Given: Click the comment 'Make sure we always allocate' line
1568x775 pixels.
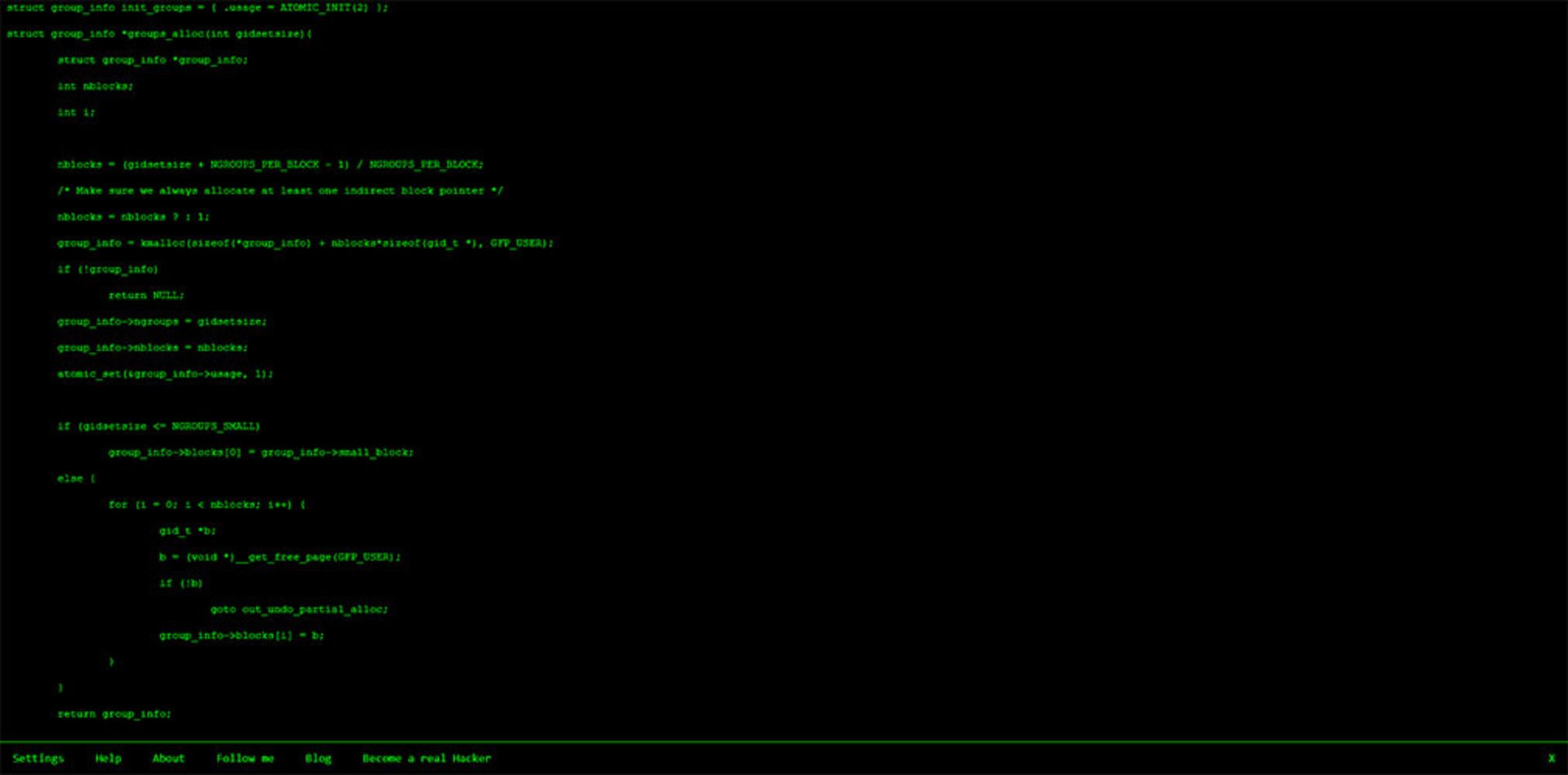Looking at the screenshot, I should click(x=280, y=190).
